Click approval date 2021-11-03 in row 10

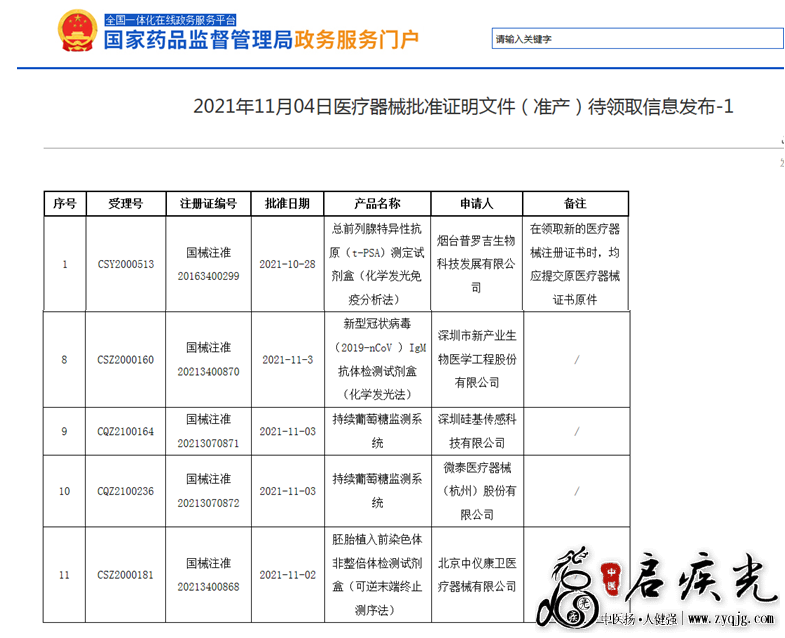coord(288,491)
